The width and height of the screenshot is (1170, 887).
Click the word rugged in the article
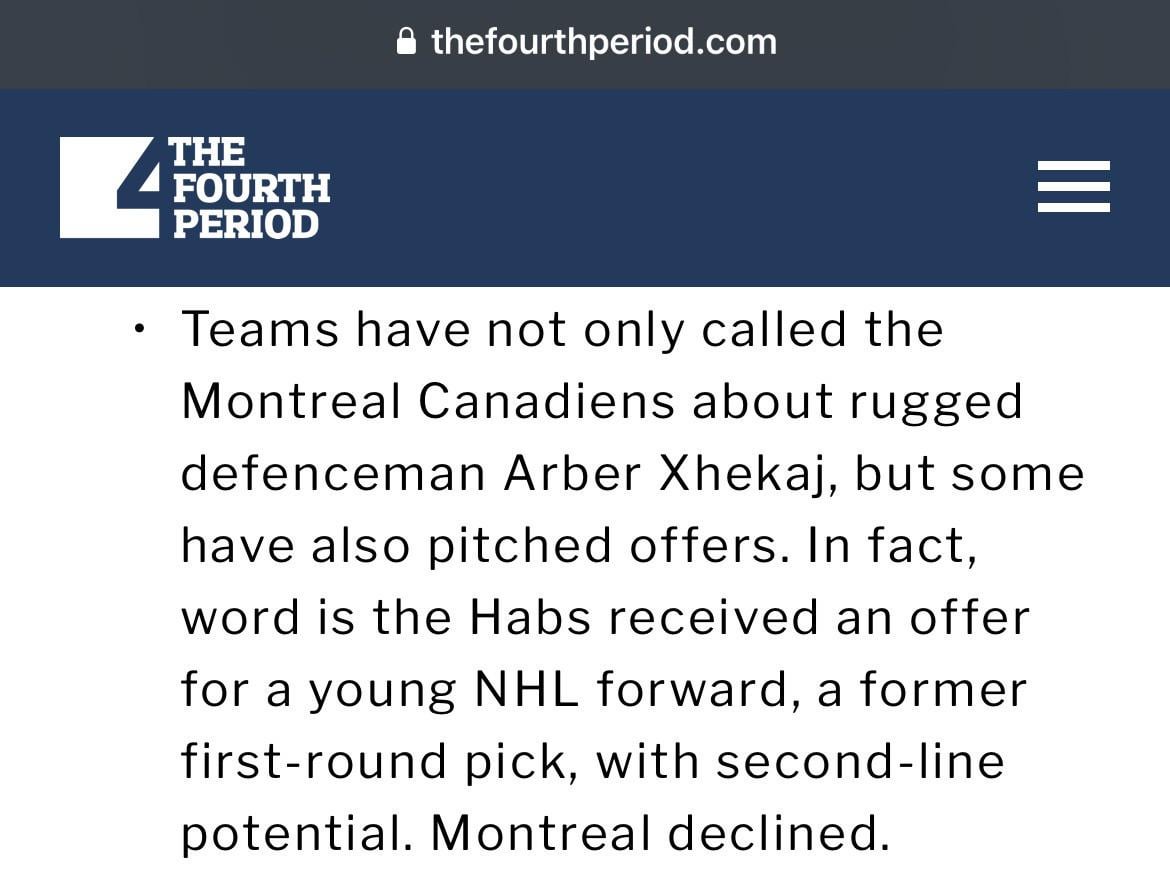pyautogui.click(x=936, y=401)
